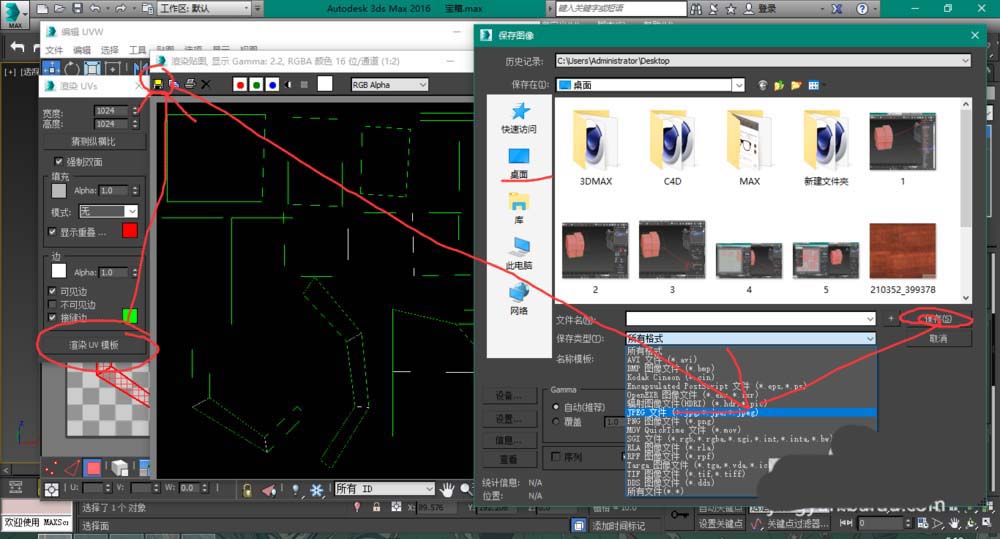Click the red overlap color swatch
The width and height of the screenshot is (1000, 539).
[x=129, y=231]
